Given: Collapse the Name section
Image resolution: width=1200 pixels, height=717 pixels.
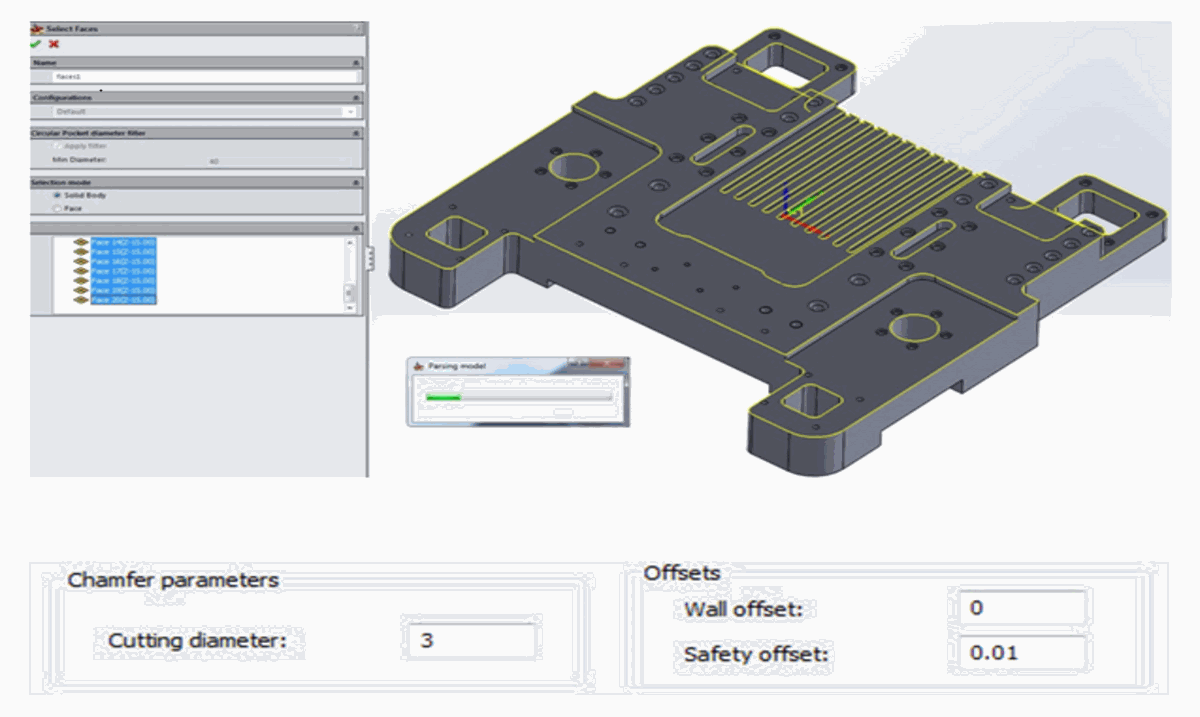Looking at the screenshot, I should tap(356, 62).
